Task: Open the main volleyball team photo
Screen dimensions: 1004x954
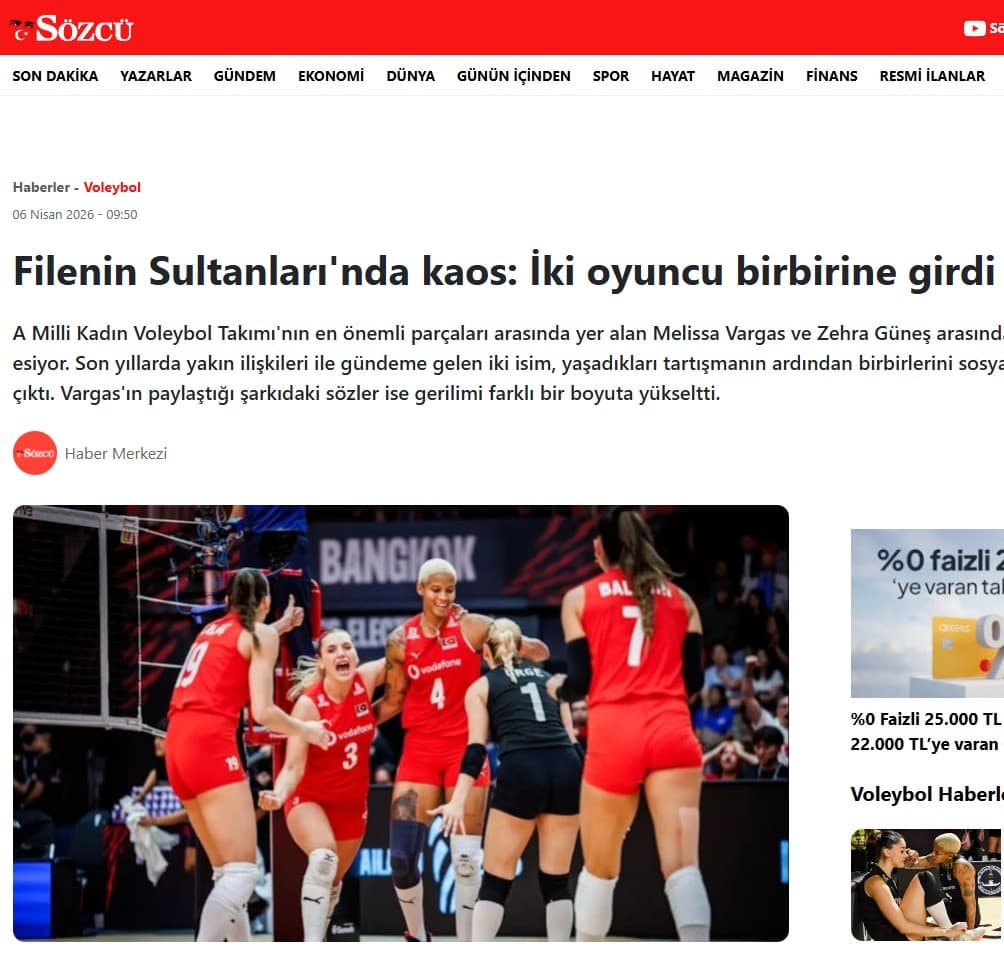Action: pos(400,723)
